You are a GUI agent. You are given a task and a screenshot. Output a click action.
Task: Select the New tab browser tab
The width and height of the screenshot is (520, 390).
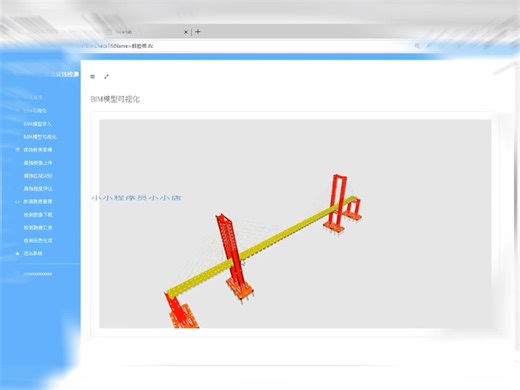click(x=147, y=32)
